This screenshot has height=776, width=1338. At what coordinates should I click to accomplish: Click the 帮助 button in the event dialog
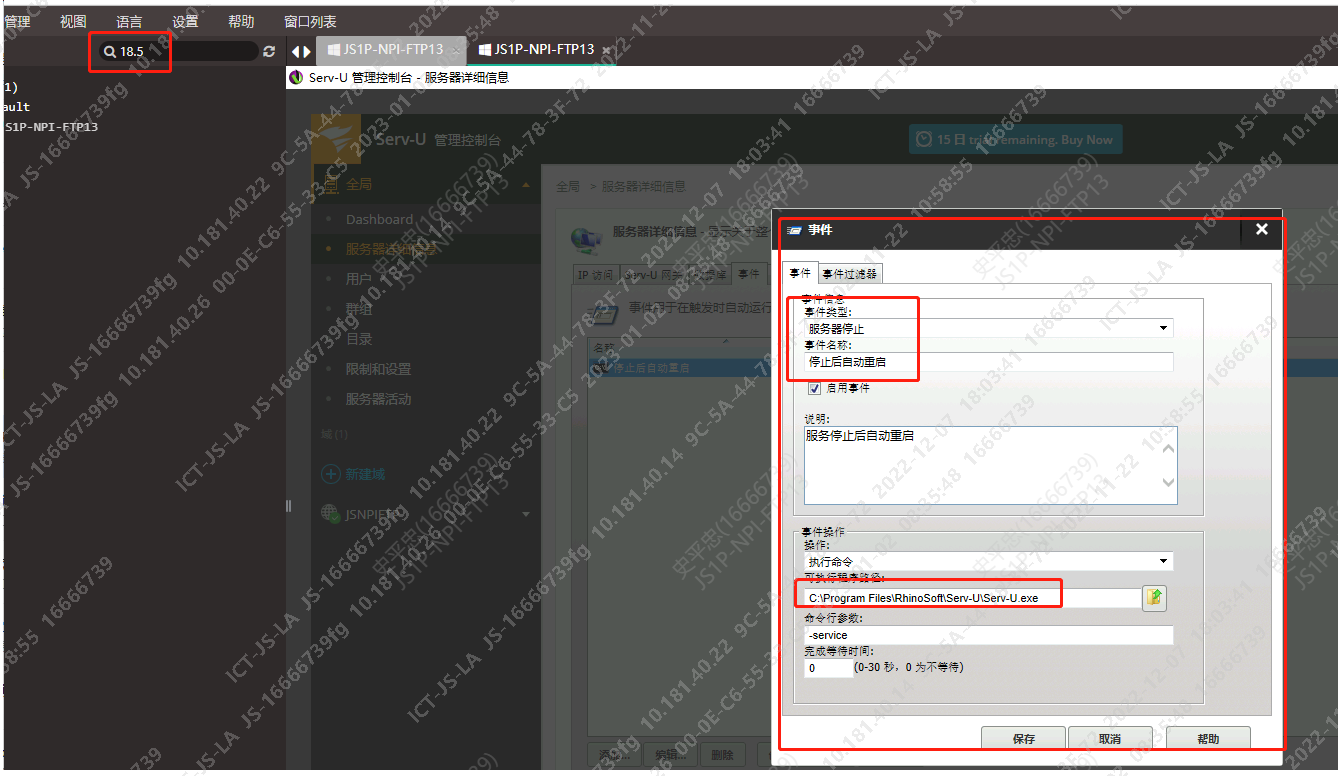1208,739
